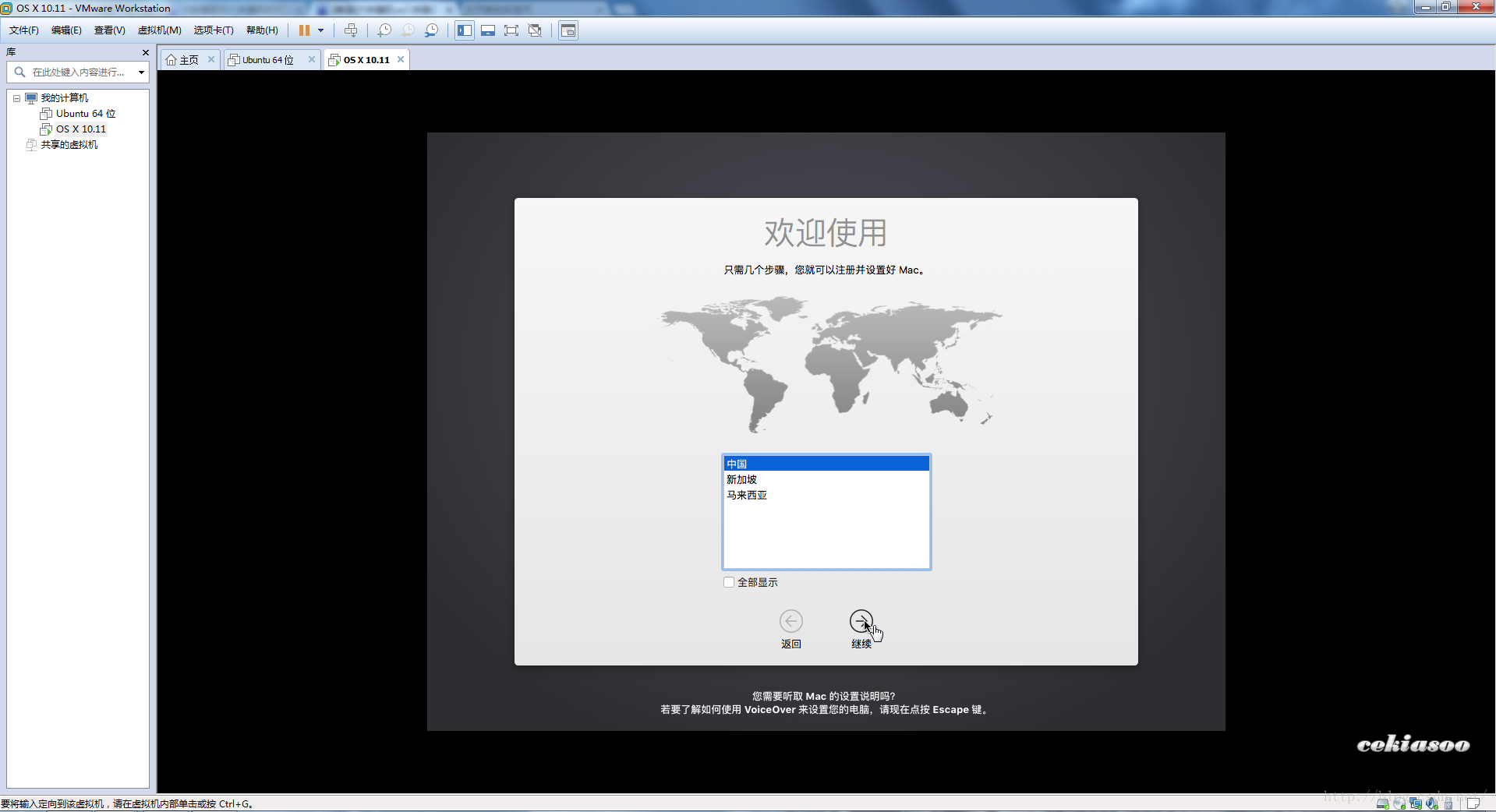
Task: Click the message log status icon
Action: 1473,803
